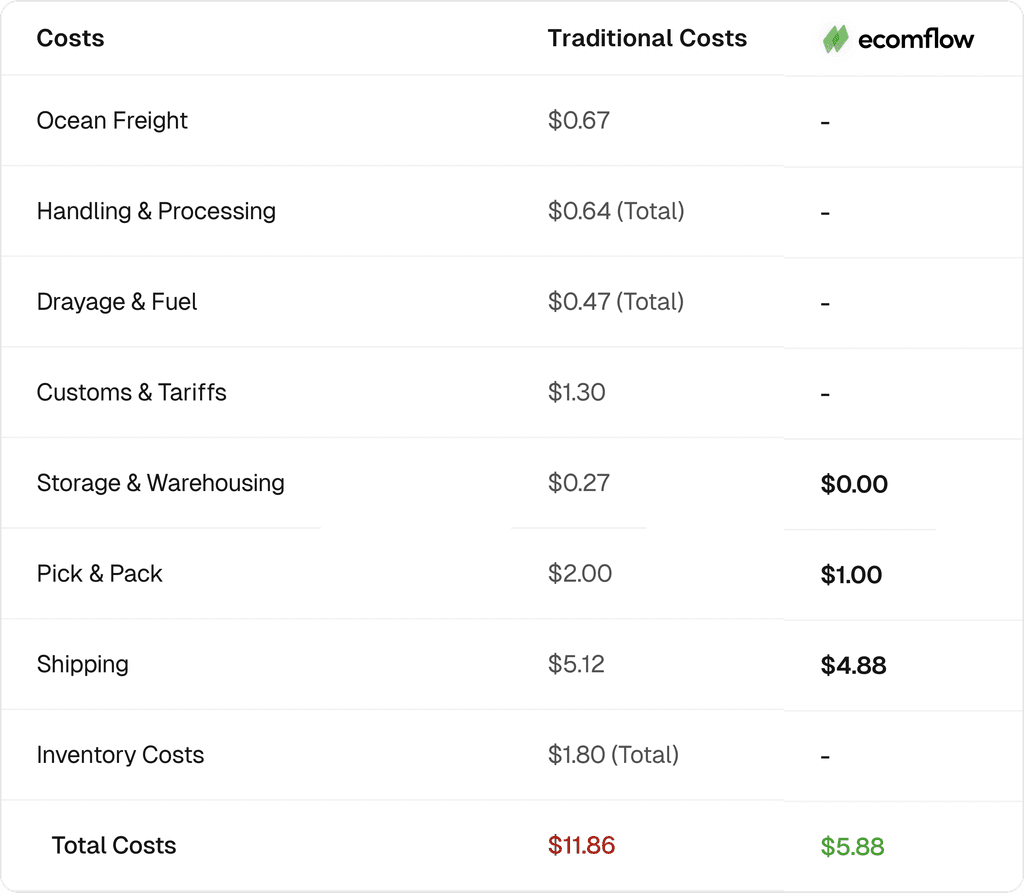Select the Storage & Warehousing label
The height and width of the screenshot is (893, 1024).
[160, 483]
